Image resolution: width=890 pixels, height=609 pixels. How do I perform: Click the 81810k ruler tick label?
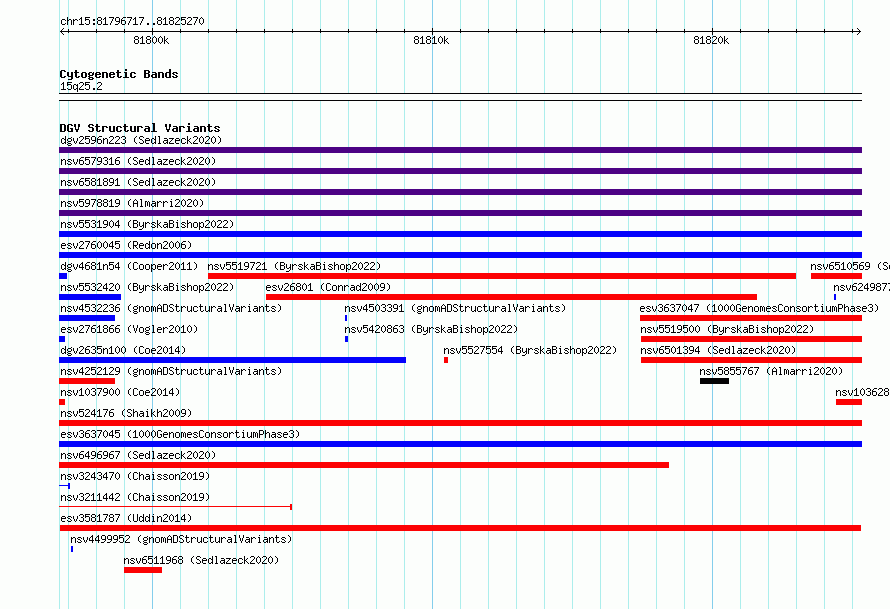(x=431, y=40)
